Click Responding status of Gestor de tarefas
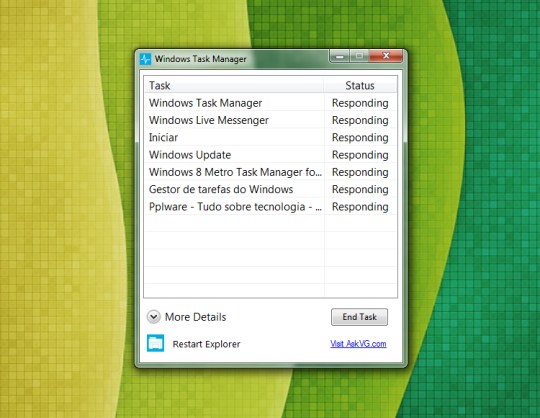This screenshot has width=540, height=418. tap(360, 189)
